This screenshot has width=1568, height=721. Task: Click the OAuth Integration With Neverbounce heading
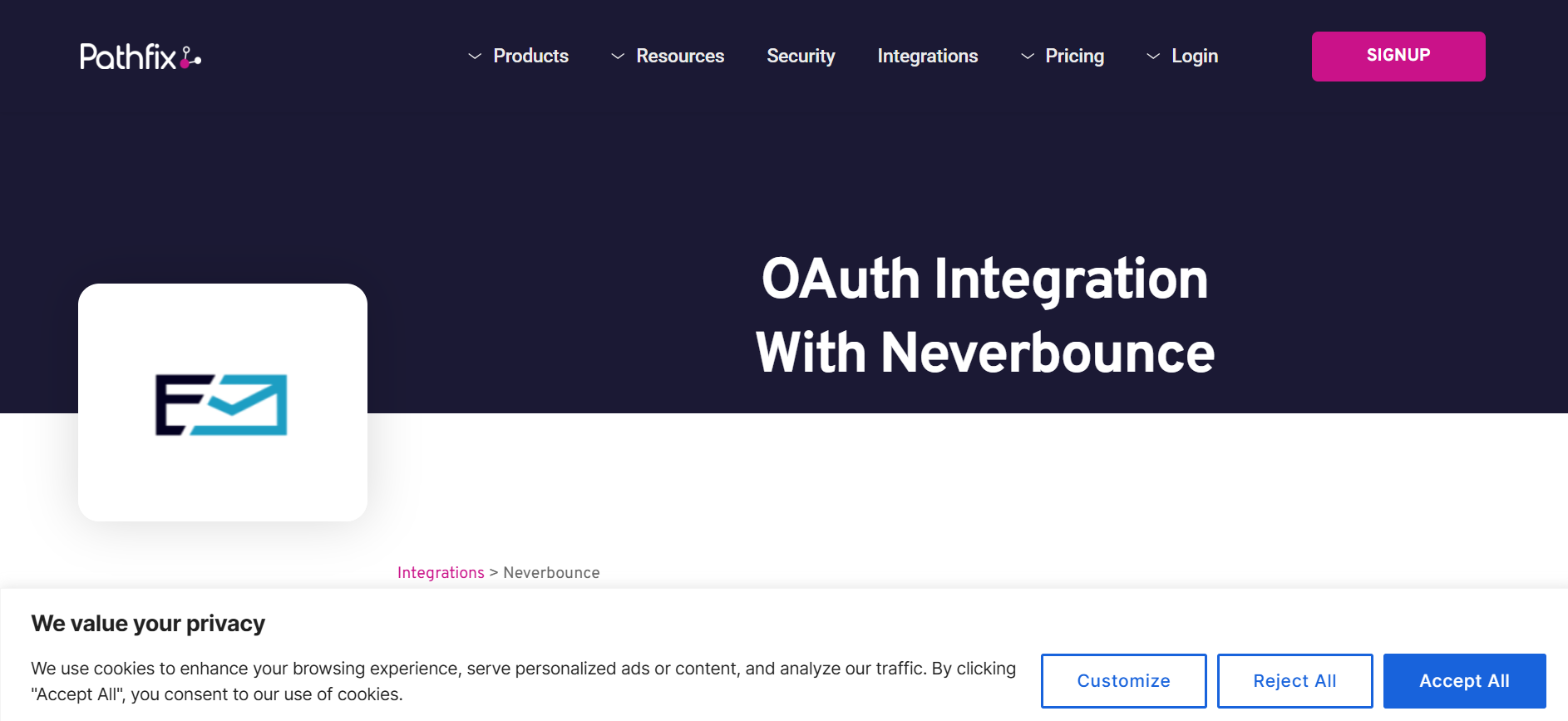pos(985,315)
